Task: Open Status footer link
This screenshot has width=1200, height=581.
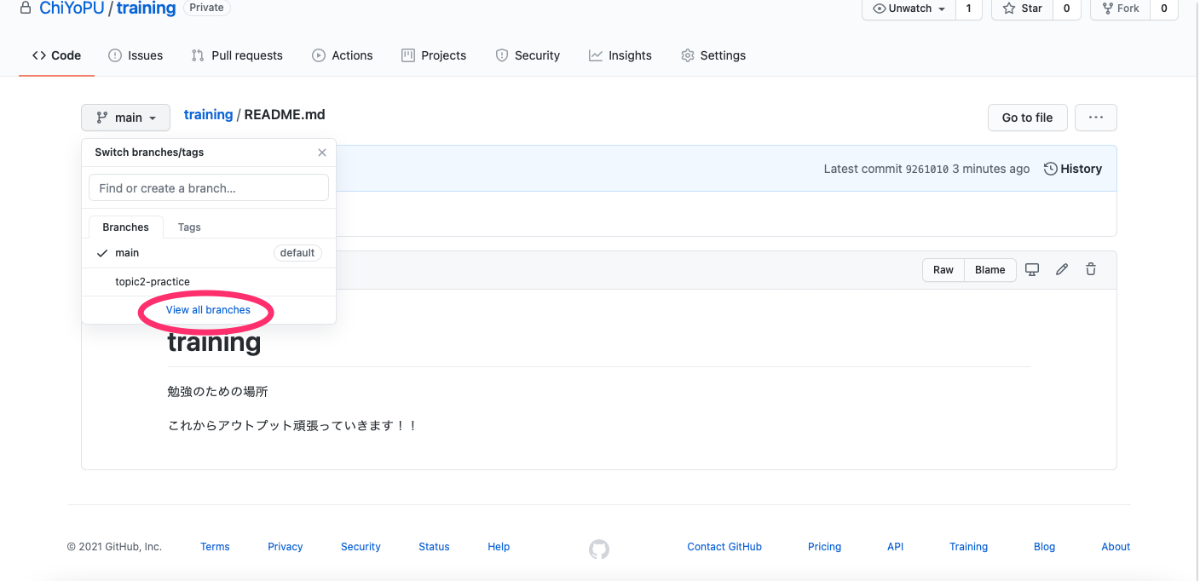Action: tap(434, 547)
